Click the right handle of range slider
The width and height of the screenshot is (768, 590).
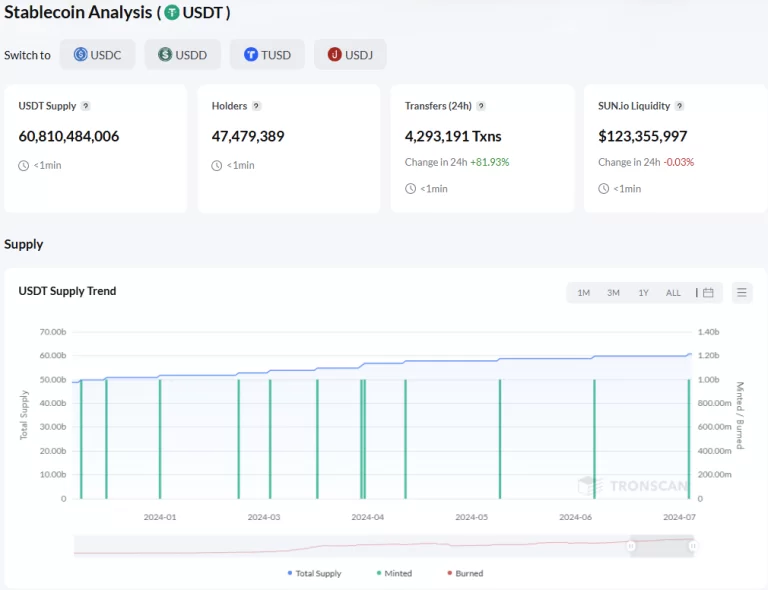pyautogui.click(x=692, y=546)
